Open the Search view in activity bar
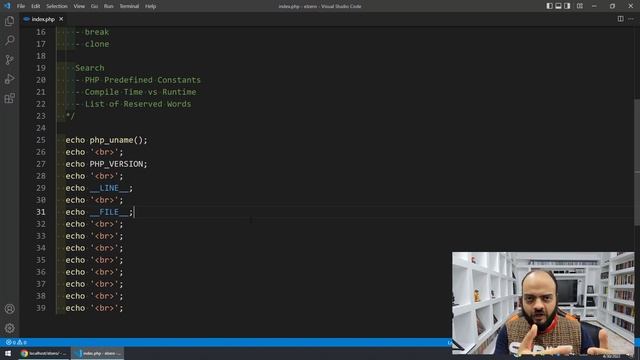 coord(9,40)
